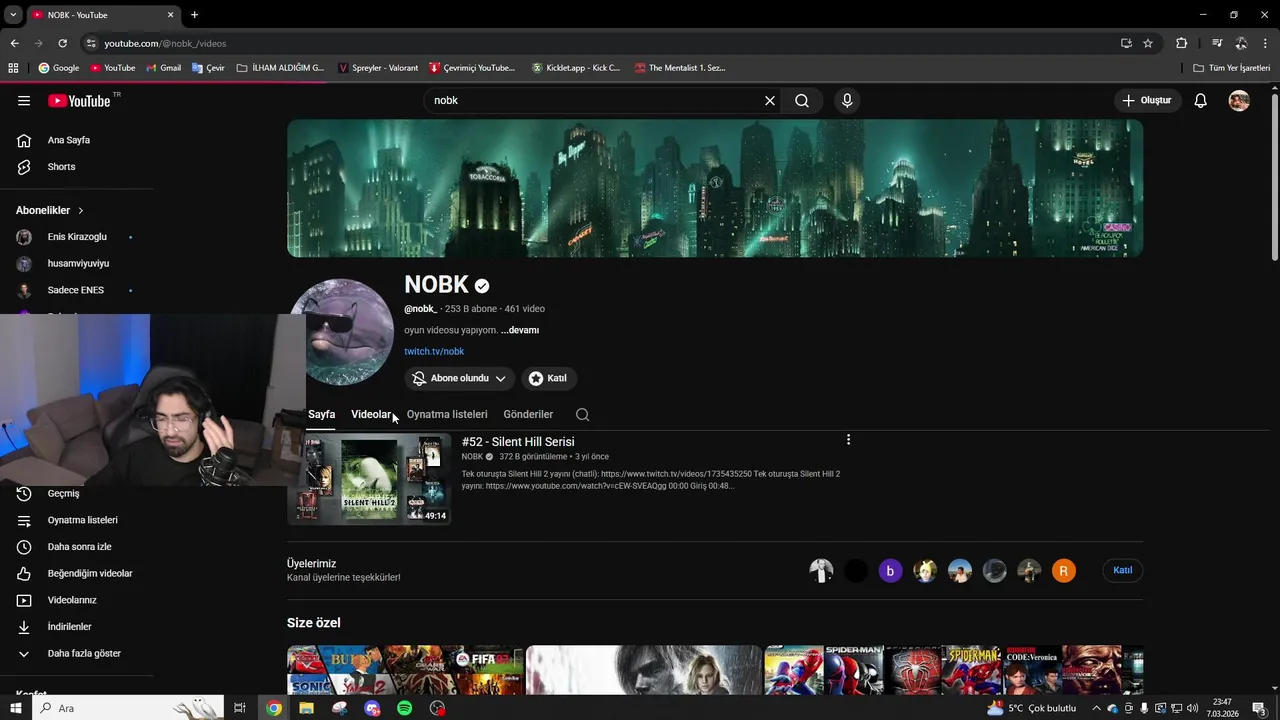
Task: Switch to the Sayfa tab
Action: [x=321, y=414]
